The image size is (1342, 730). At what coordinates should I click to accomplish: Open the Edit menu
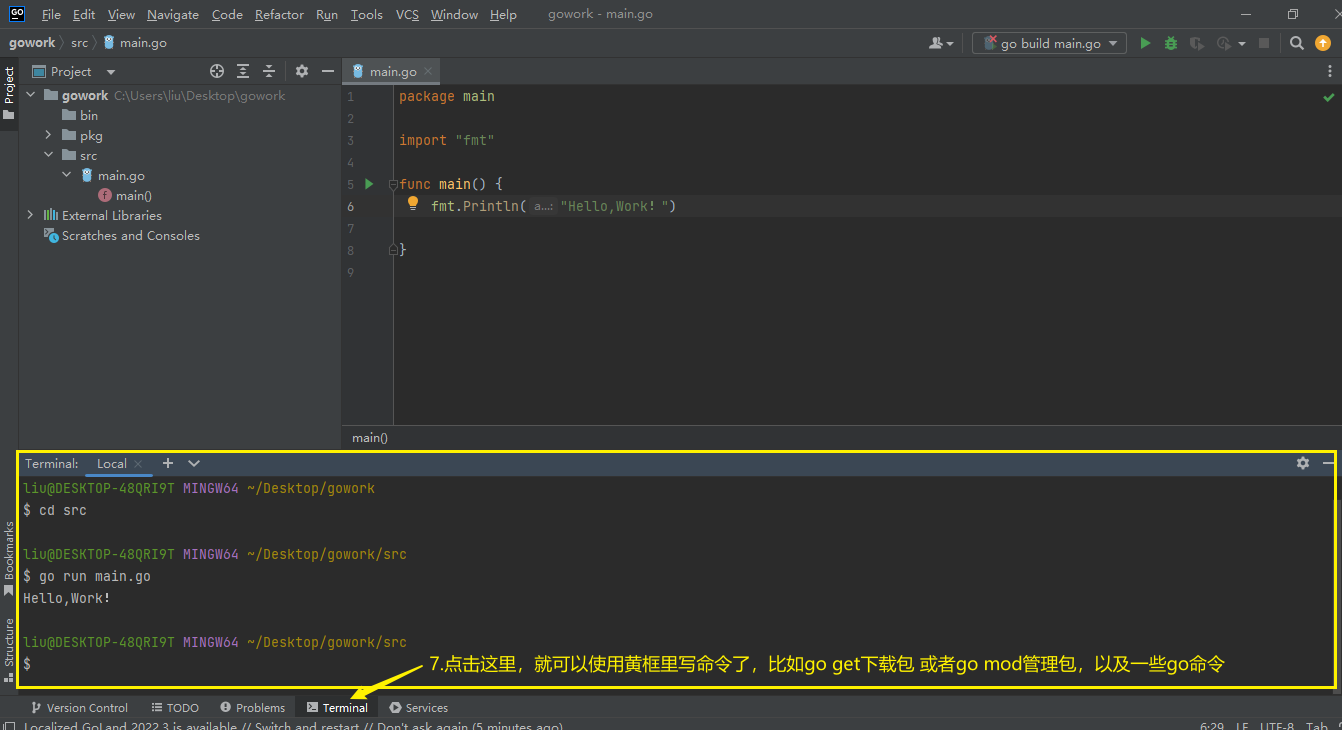[84, 14]
